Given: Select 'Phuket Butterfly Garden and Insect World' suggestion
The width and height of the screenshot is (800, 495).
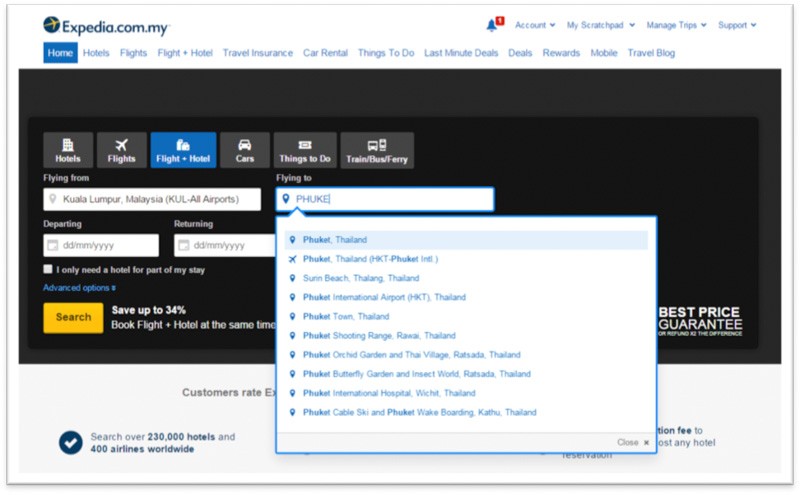Looking at the screenshot, I should pyautogui.click(x=466, y=374).
